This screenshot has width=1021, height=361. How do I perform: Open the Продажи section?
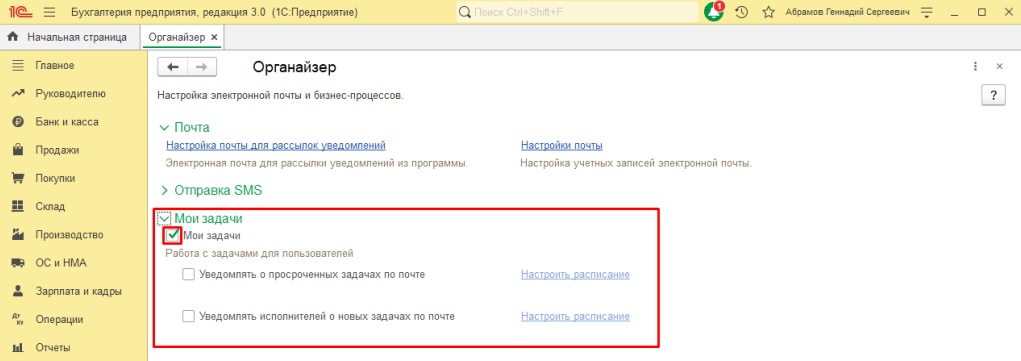(x=57, y=150)
